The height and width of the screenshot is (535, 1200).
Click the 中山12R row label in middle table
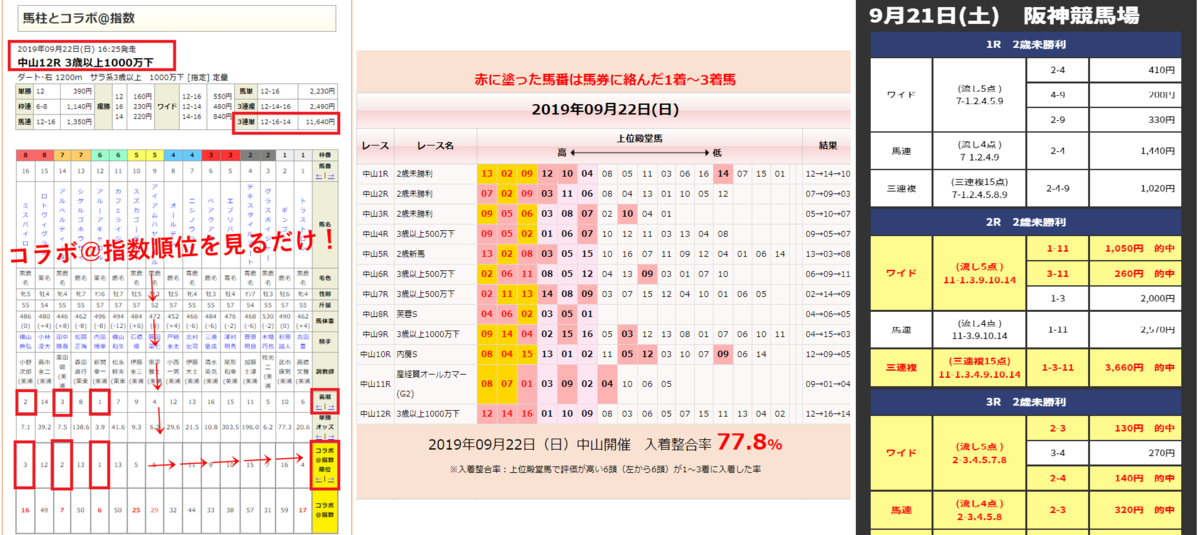tap(377, 413)
